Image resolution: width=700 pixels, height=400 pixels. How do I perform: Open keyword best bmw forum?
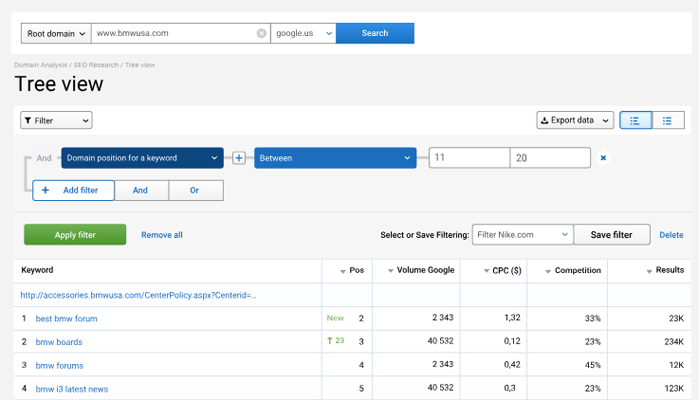pos(67,319)
